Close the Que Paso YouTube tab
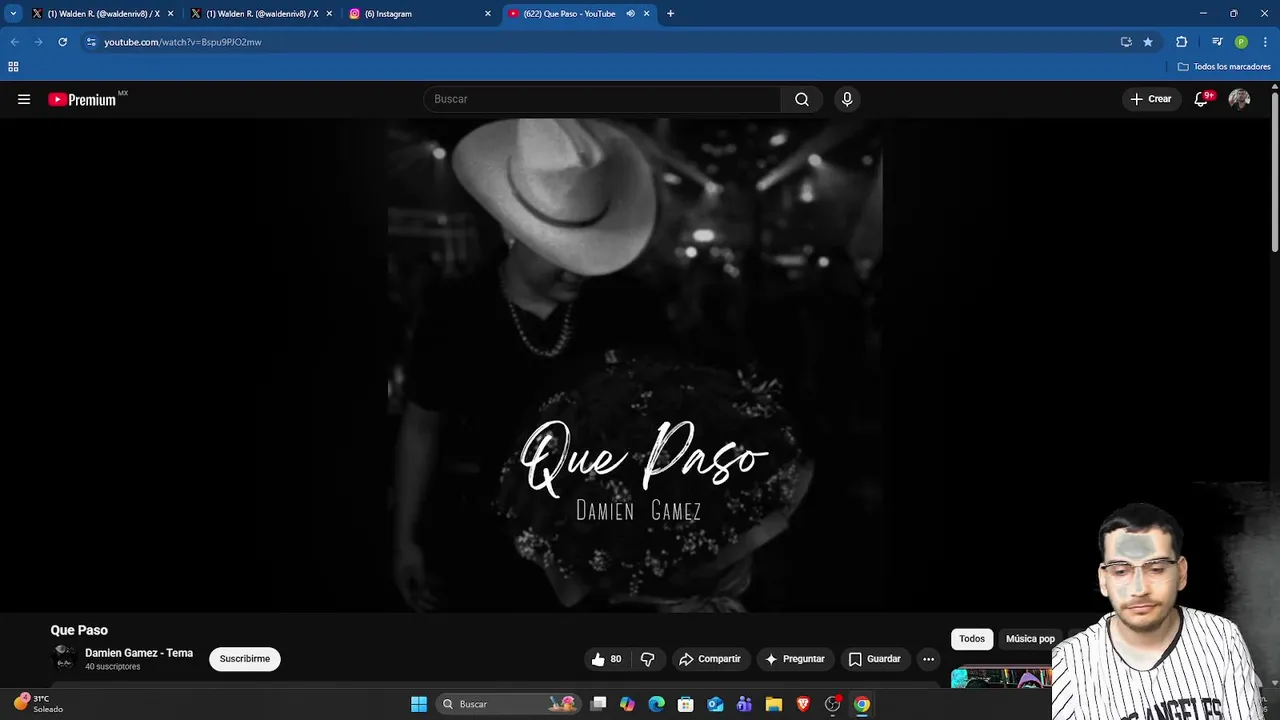1280x720 pixels. (647, 14)
